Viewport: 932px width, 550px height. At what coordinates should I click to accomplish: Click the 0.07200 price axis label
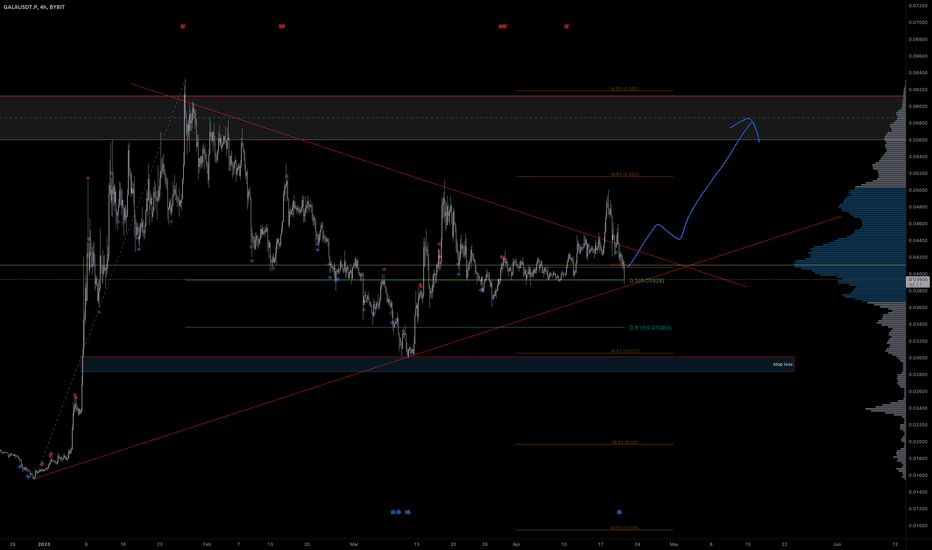tap(918, 5)
